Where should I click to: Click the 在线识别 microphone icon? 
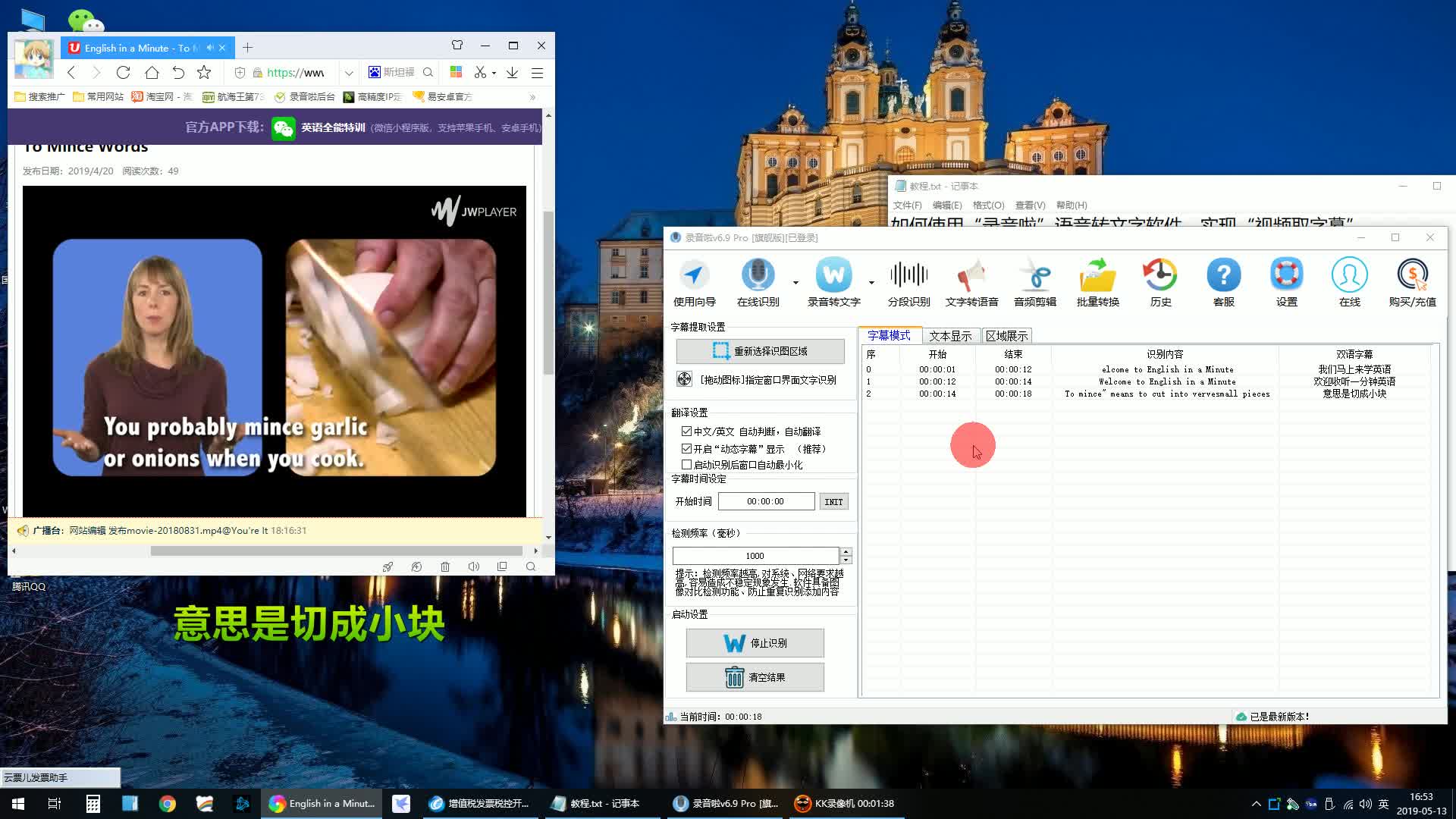point(758,276)
